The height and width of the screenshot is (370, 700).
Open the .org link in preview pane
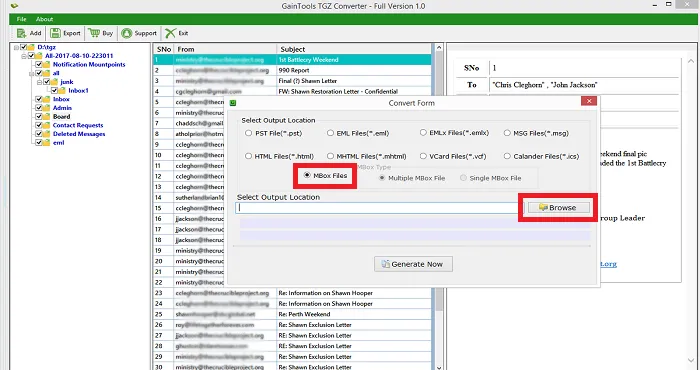click(608, 264)
